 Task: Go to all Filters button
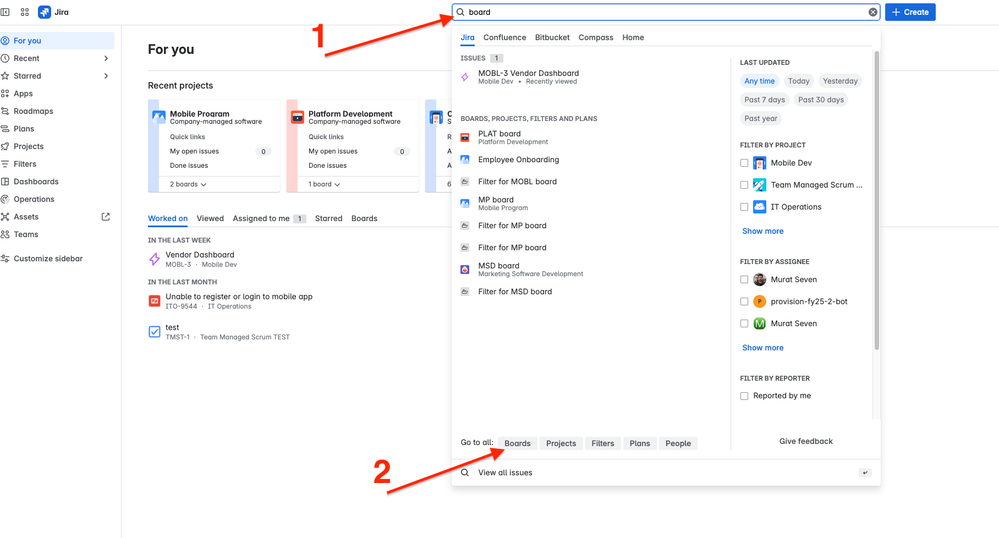point(603,444)
